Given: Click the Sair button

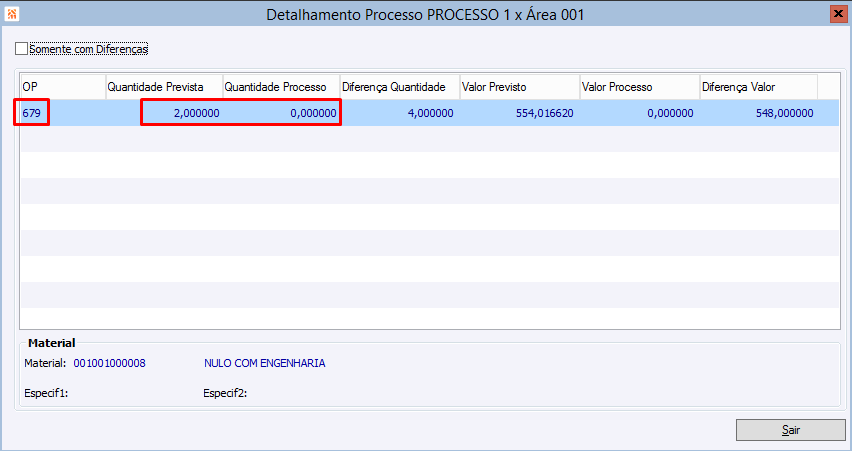Looking at the screenshot, I should (x=791, y=430).
